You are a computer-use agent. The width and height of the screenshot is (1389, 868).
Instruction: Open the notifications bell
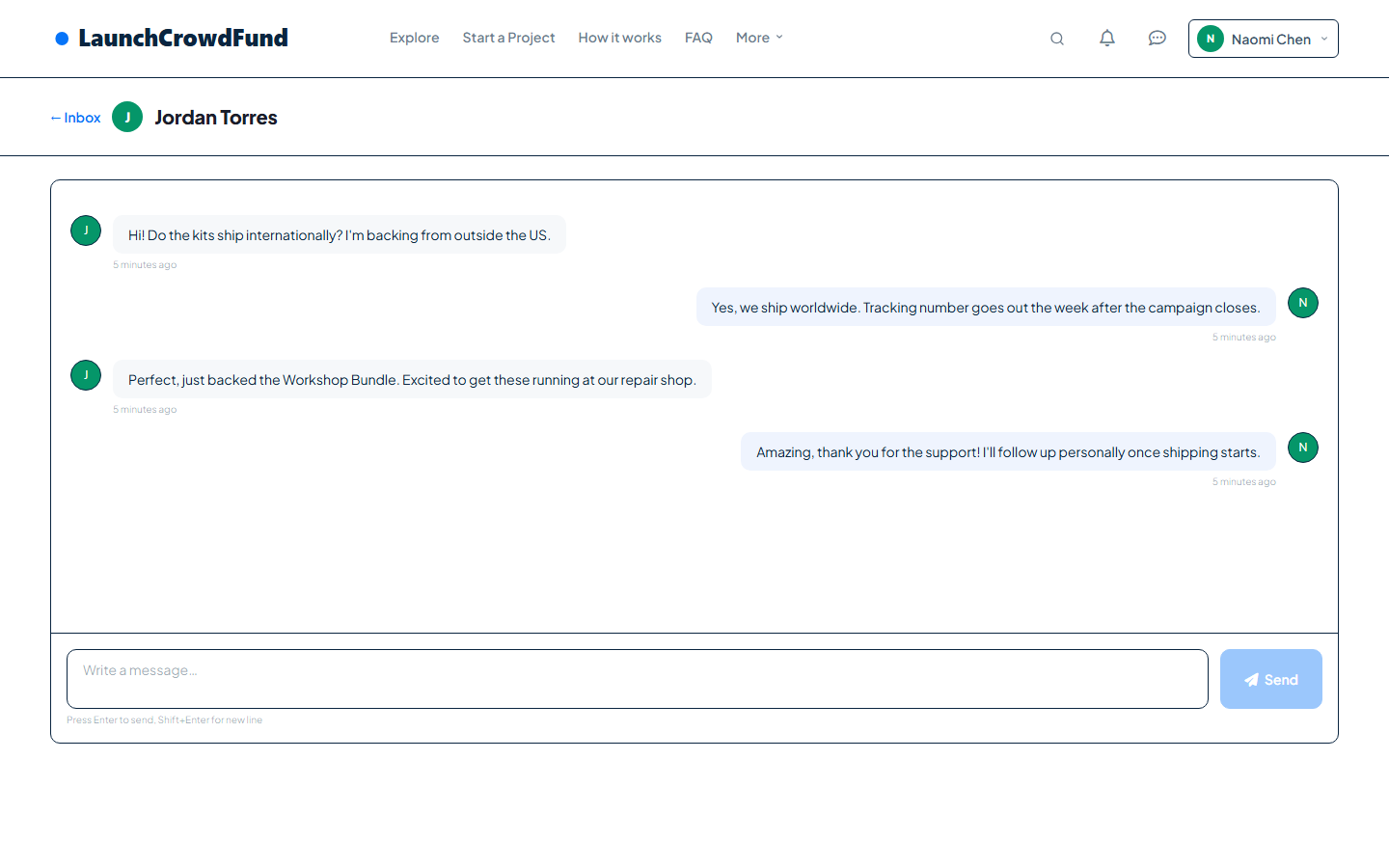click(x=1107, y=39)
